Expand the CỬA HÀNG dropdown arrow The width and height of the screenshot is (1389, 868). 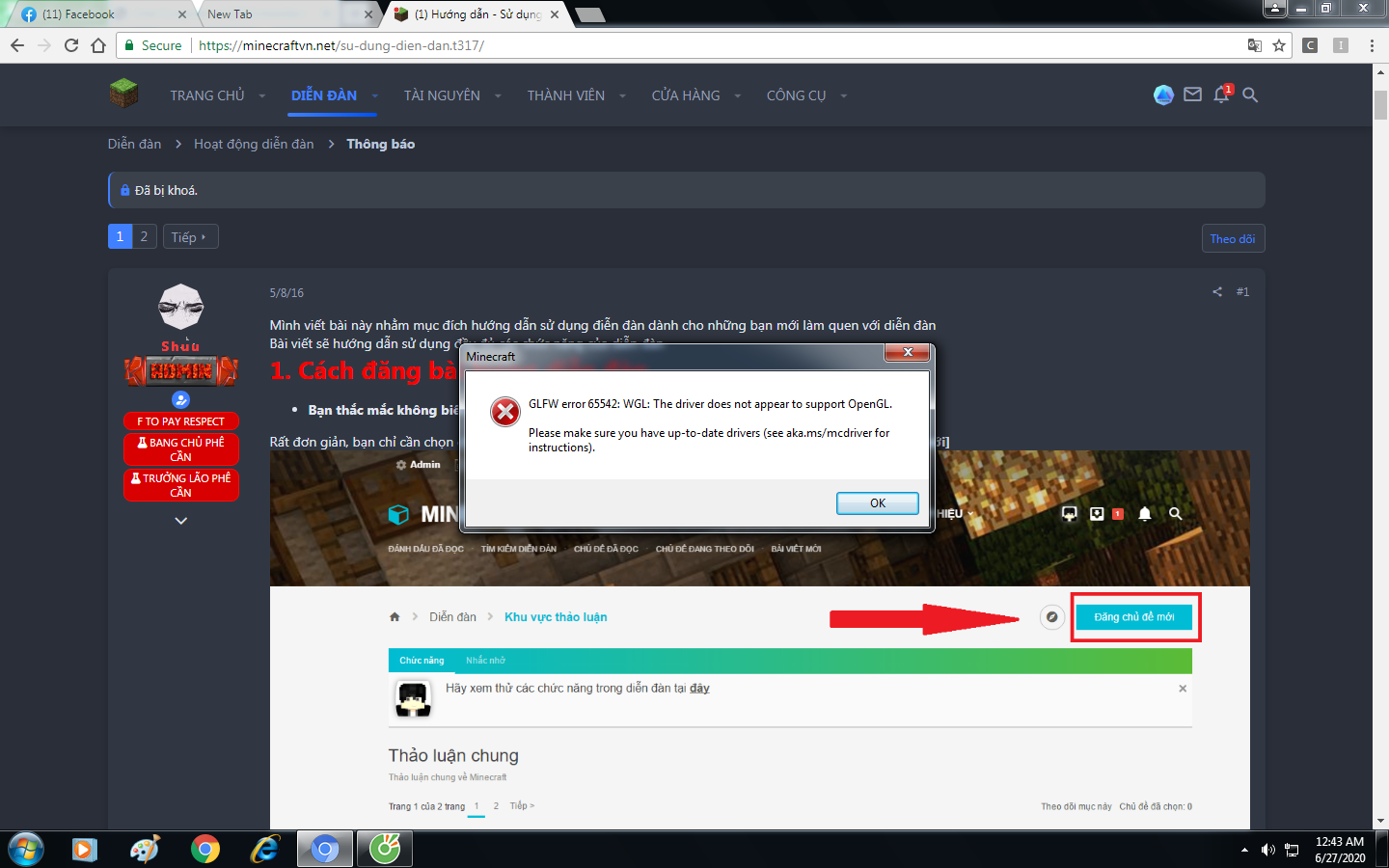738,95
